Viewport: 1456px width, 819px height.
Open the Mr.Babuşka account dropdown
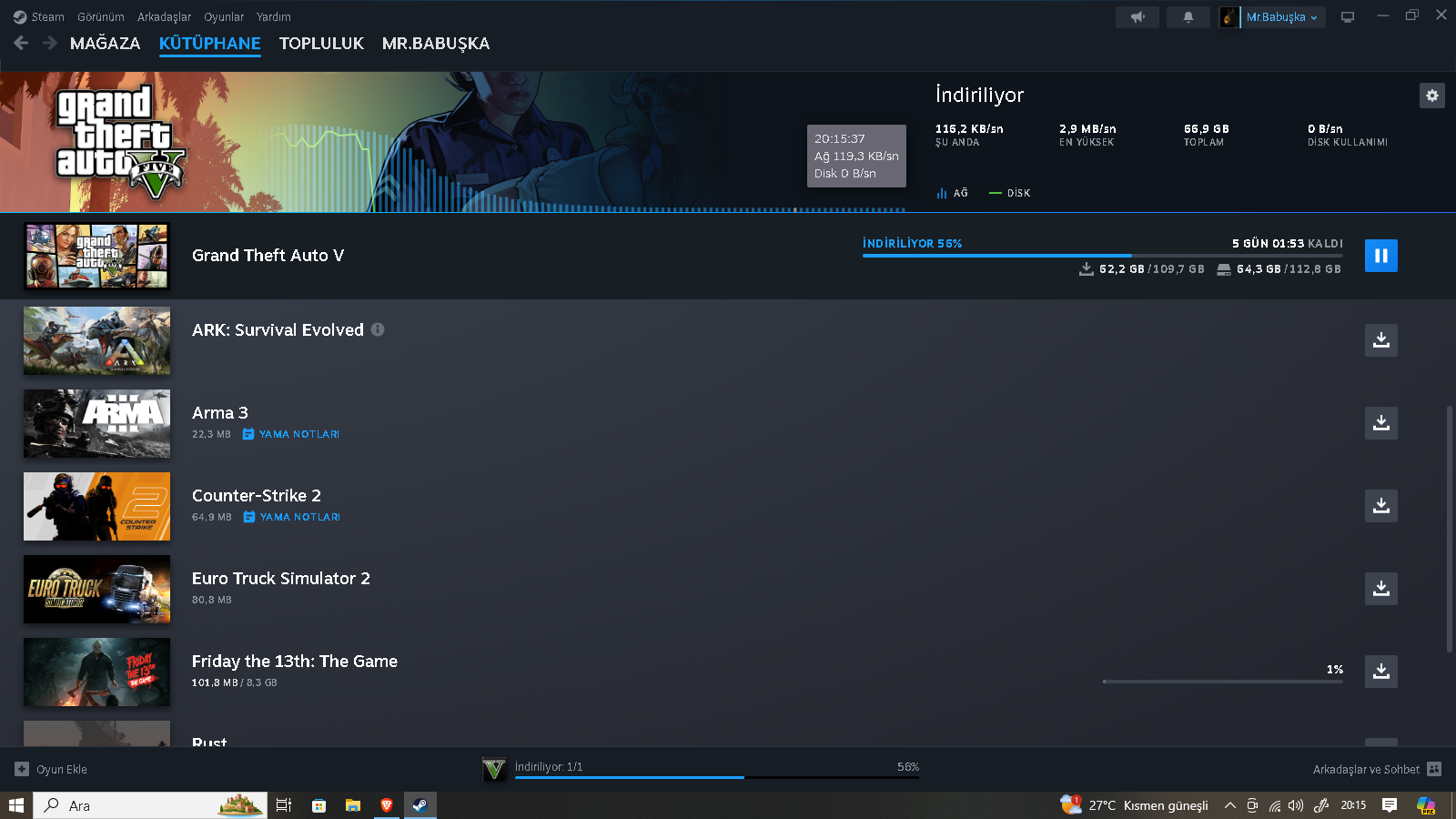[x=1283, y=17]
